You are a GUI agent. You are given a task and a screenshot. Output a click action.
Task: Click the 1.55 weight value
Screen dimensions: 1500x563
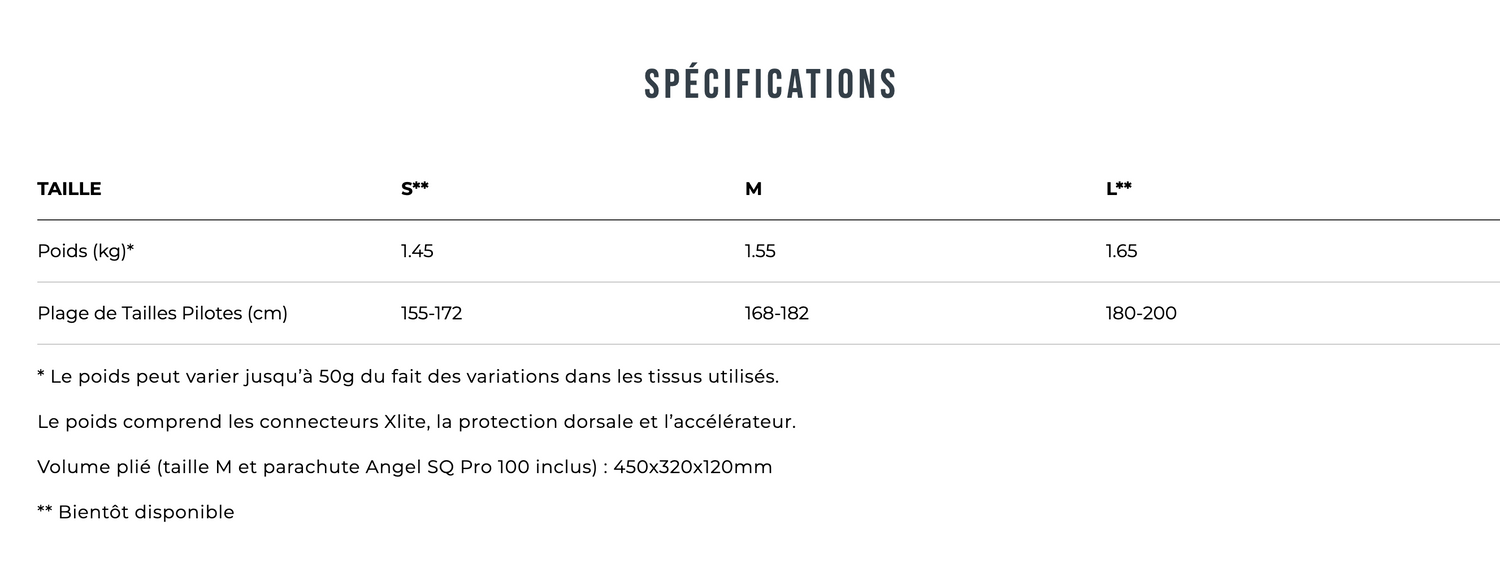[760, 251]
